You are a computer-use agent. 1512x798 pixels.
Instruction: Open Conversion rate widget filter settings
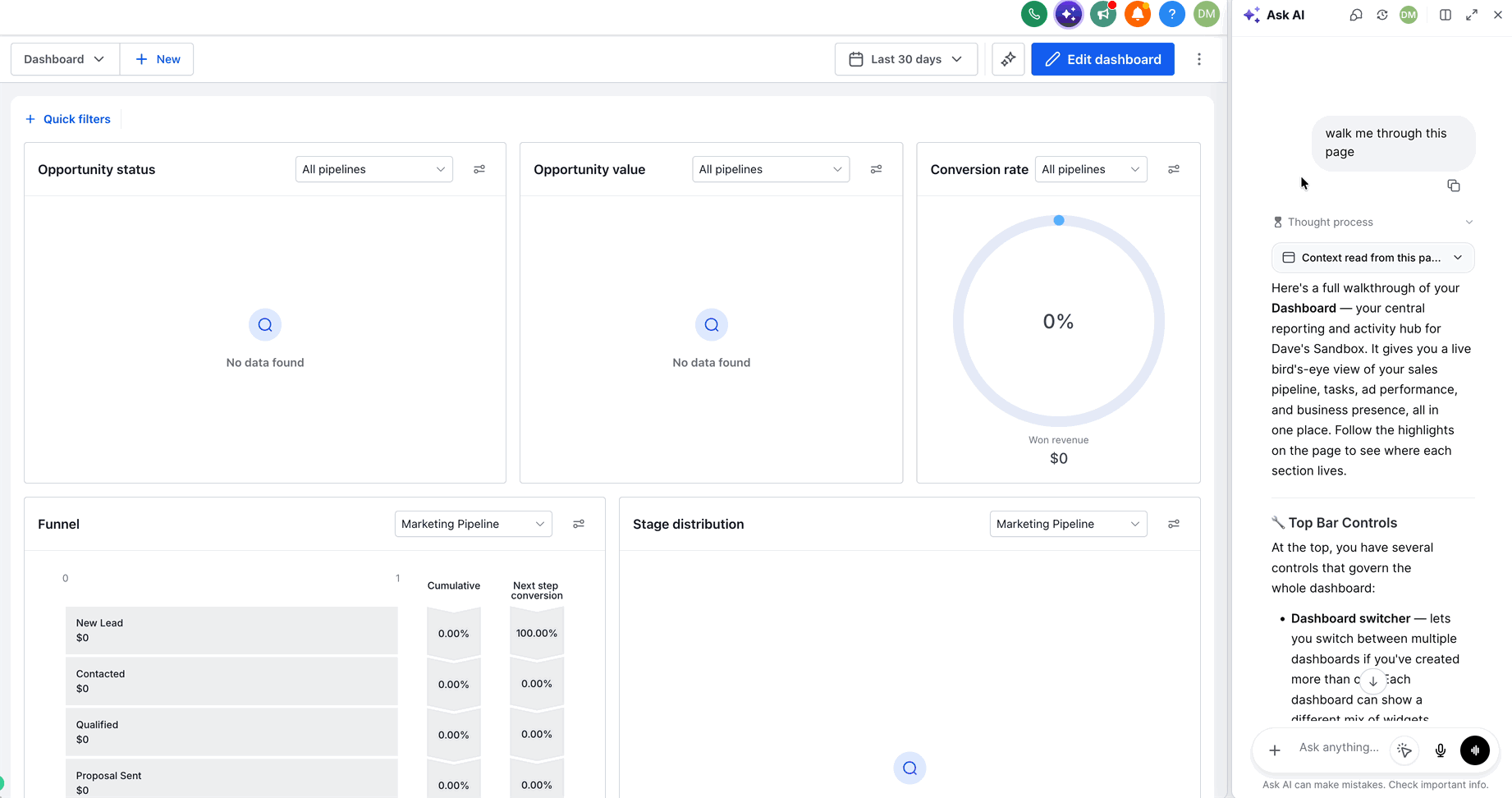1174,169
